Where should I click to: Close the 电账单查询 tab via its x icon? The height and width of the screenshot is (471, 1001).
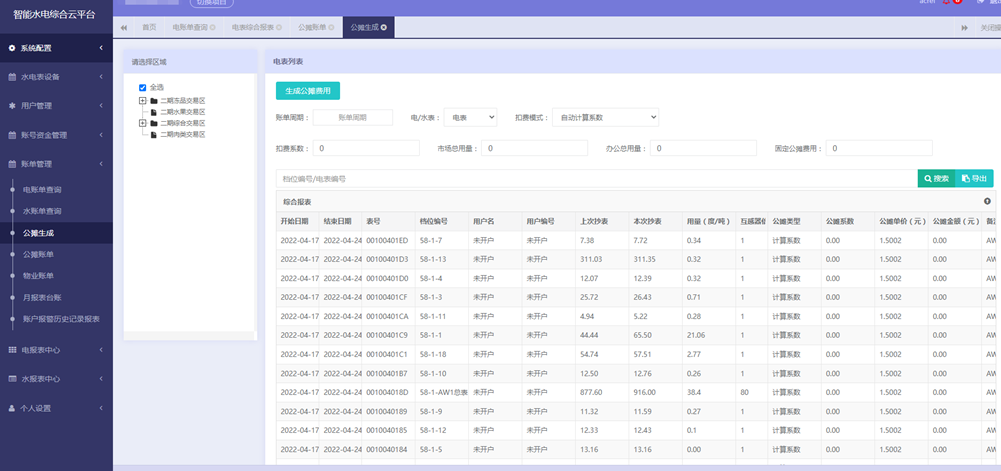[213, 27]
